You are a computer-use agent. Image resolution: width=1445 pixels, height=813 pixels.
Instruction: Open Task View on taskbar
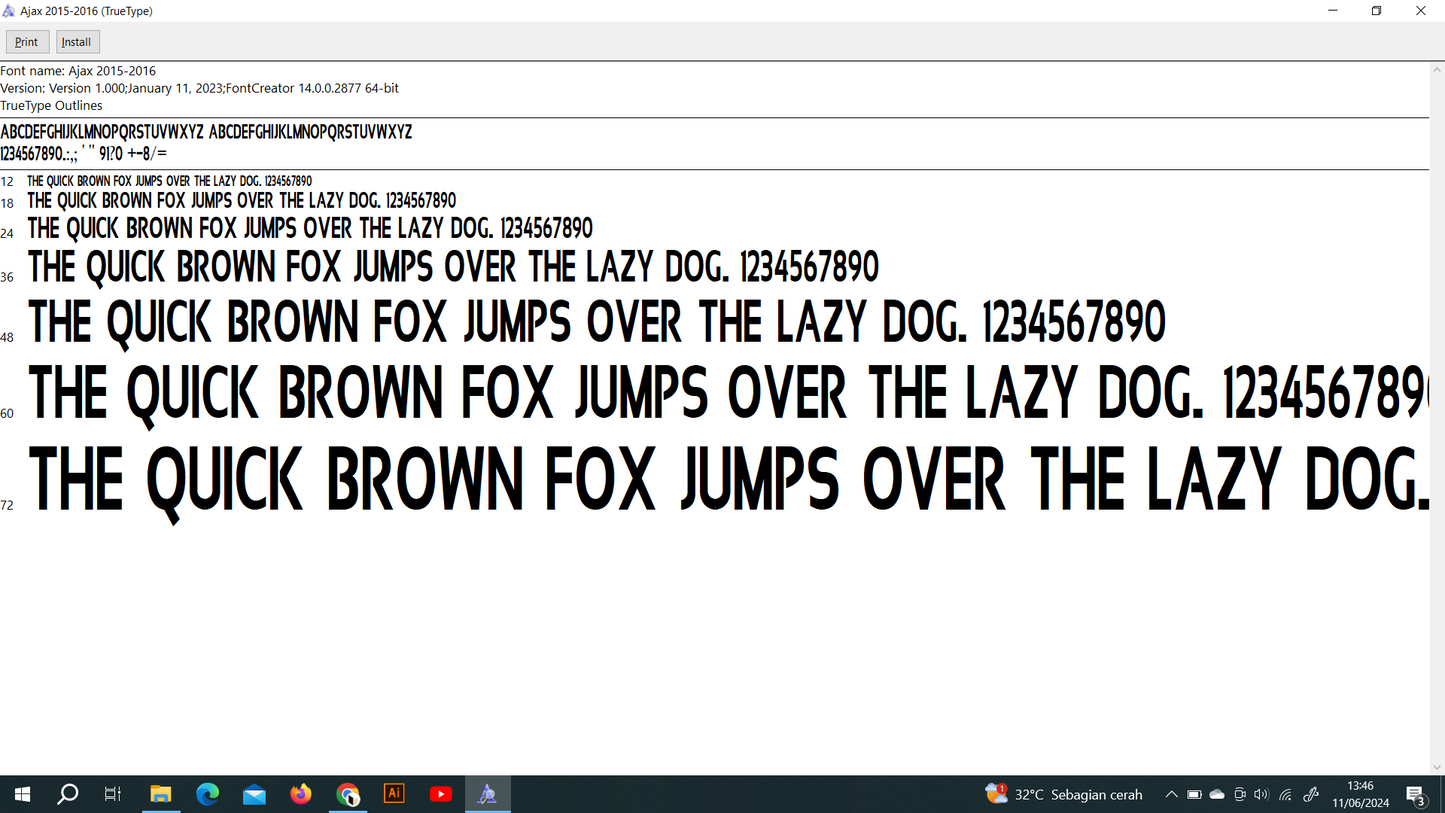113,794
